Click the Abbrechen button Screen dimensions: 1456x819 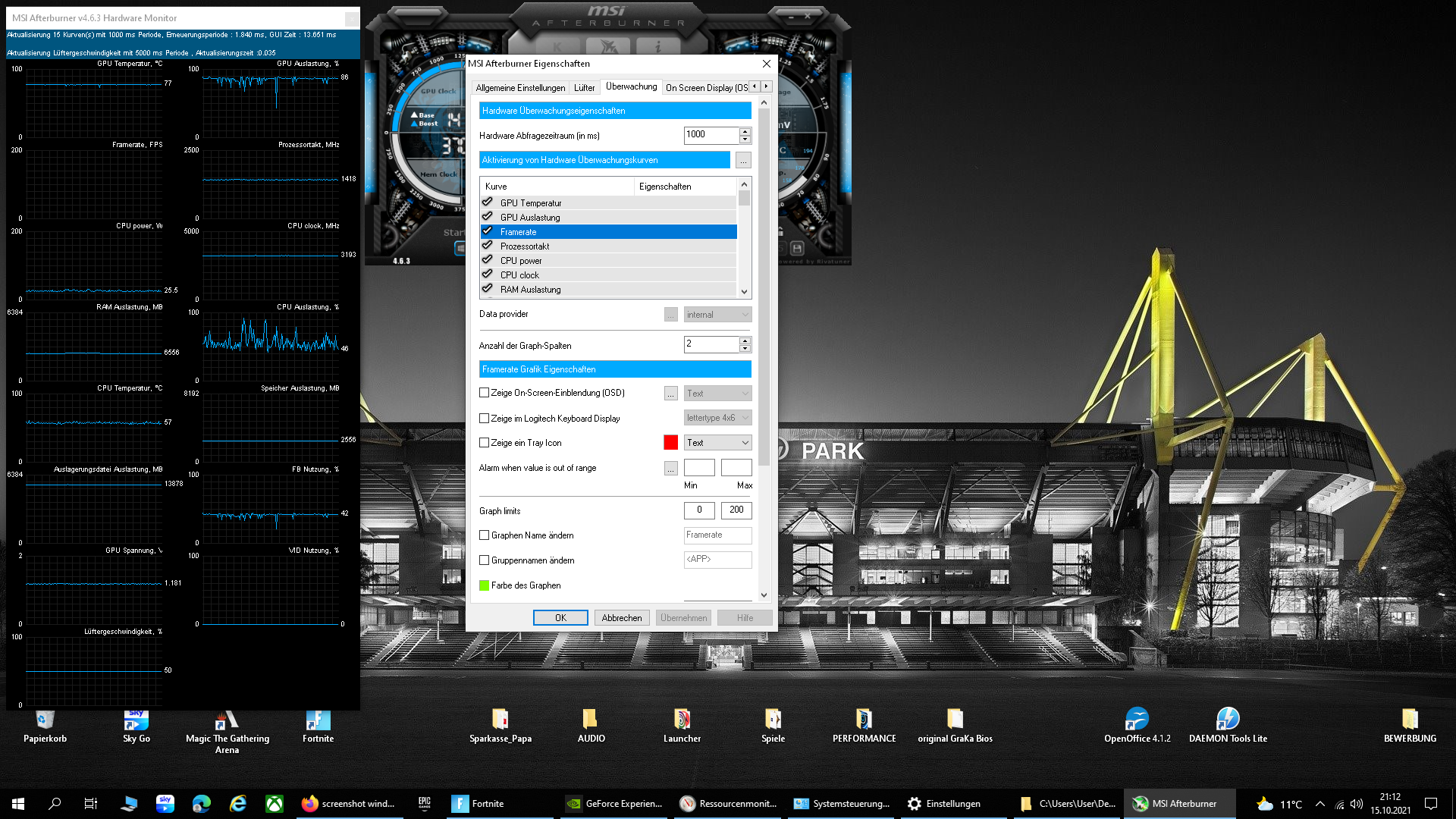click(x=622, y=618)
